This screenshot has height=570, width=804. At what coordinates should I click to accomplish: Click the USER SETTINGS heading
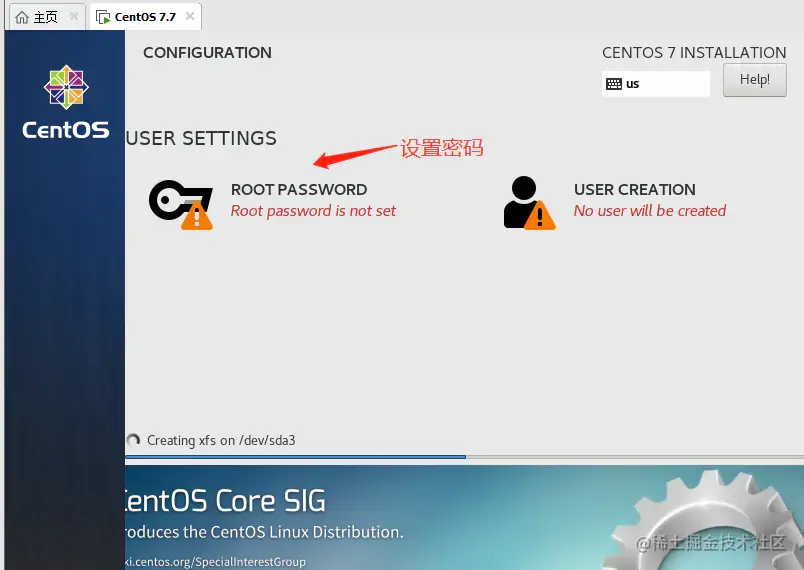pos(201,138)
